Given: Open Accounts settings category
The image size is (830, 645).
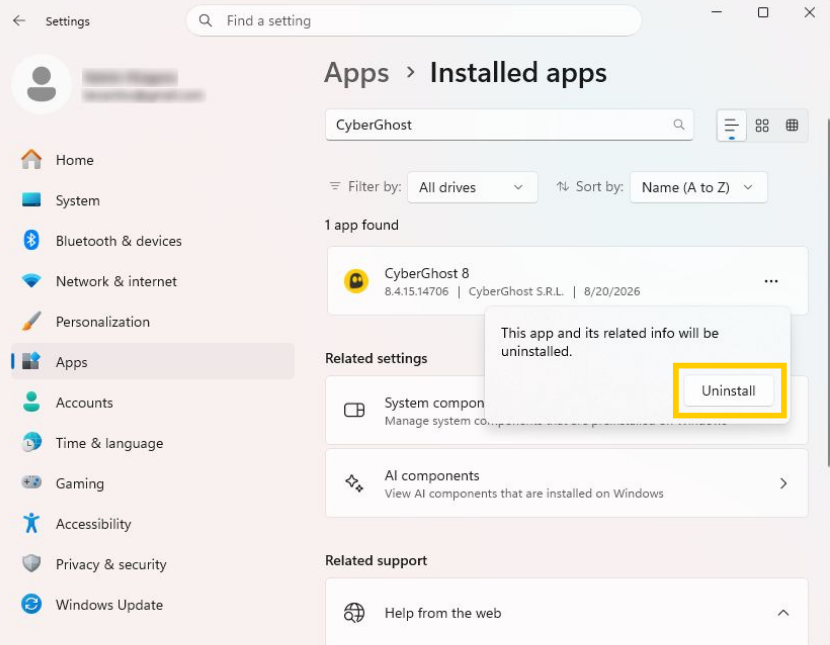Looking at the screenshot, I should [152, 403].
